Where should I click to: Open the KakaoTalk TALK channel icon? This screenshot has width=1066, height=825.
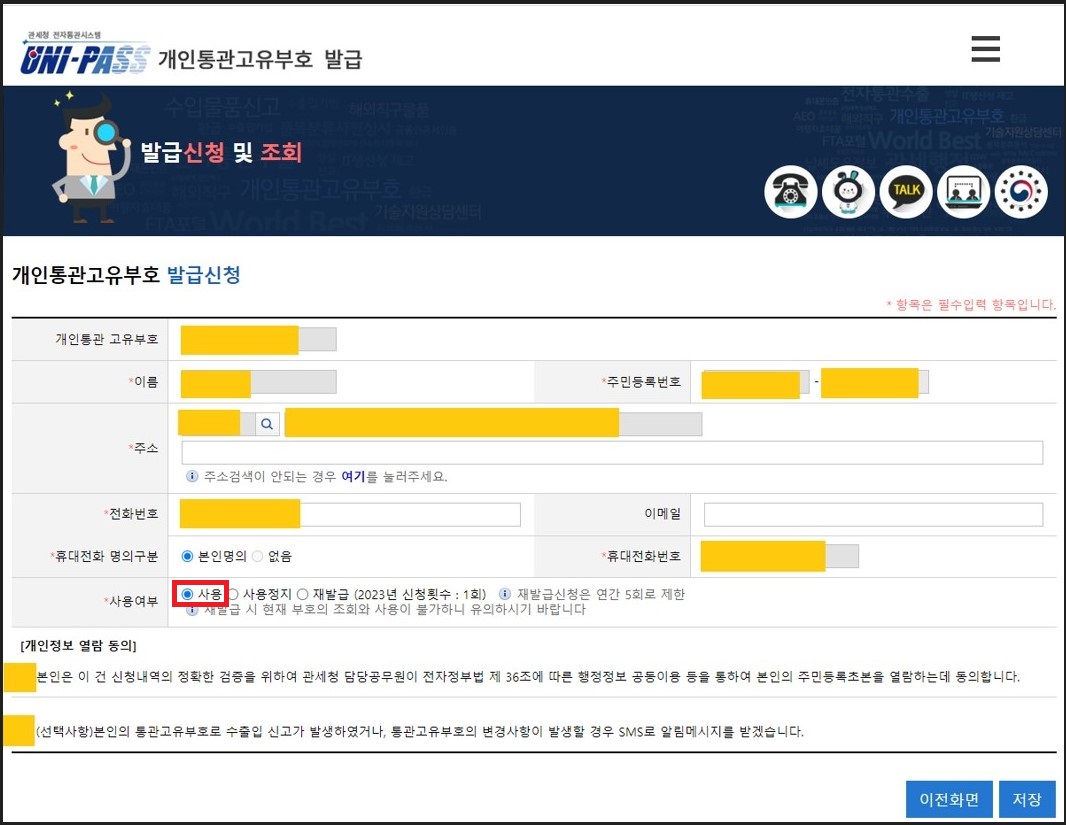click(x=905, y=192)
